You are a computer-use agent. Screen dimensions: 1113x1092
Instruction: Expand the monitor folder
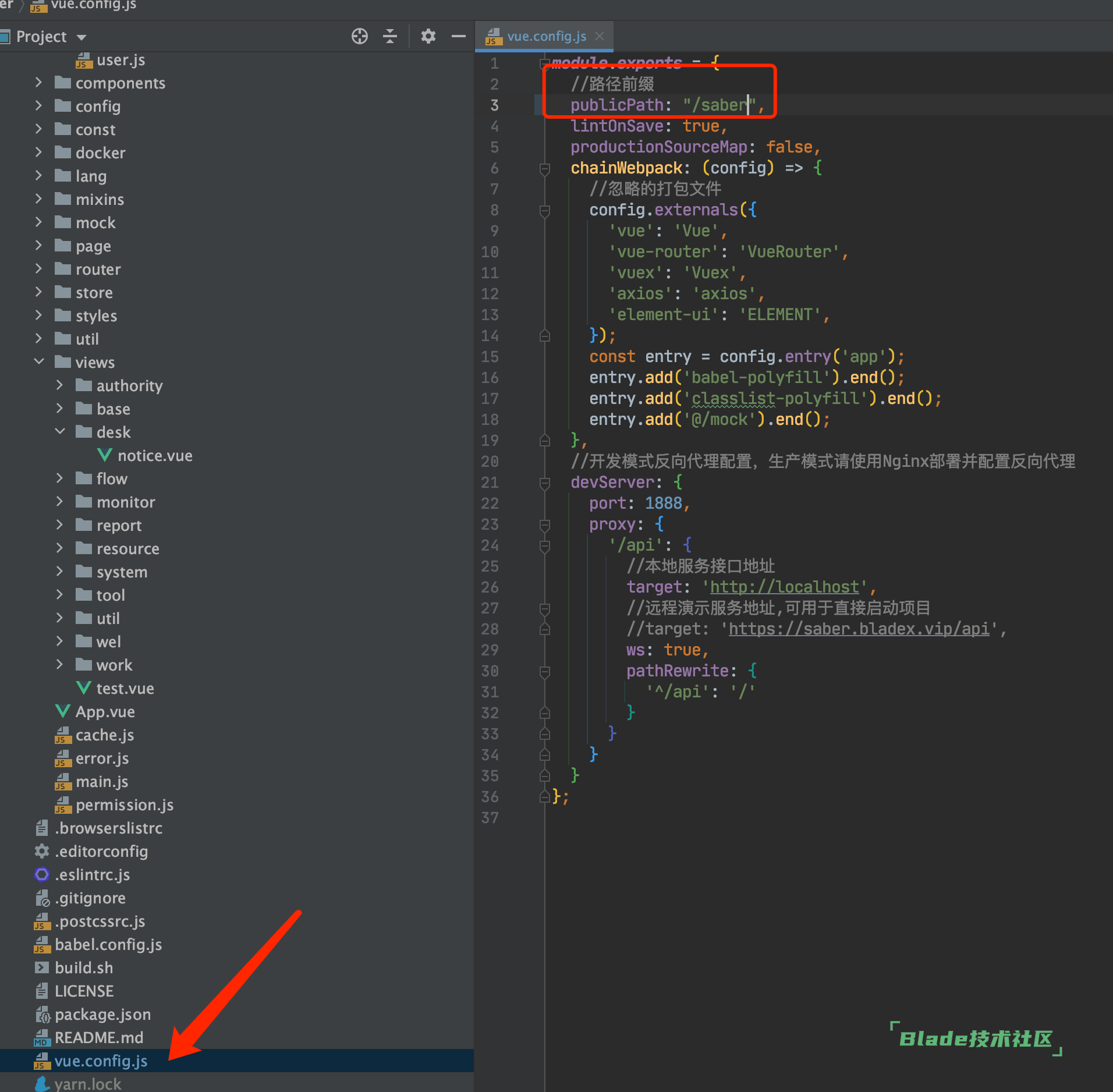(x=59, y=502)
